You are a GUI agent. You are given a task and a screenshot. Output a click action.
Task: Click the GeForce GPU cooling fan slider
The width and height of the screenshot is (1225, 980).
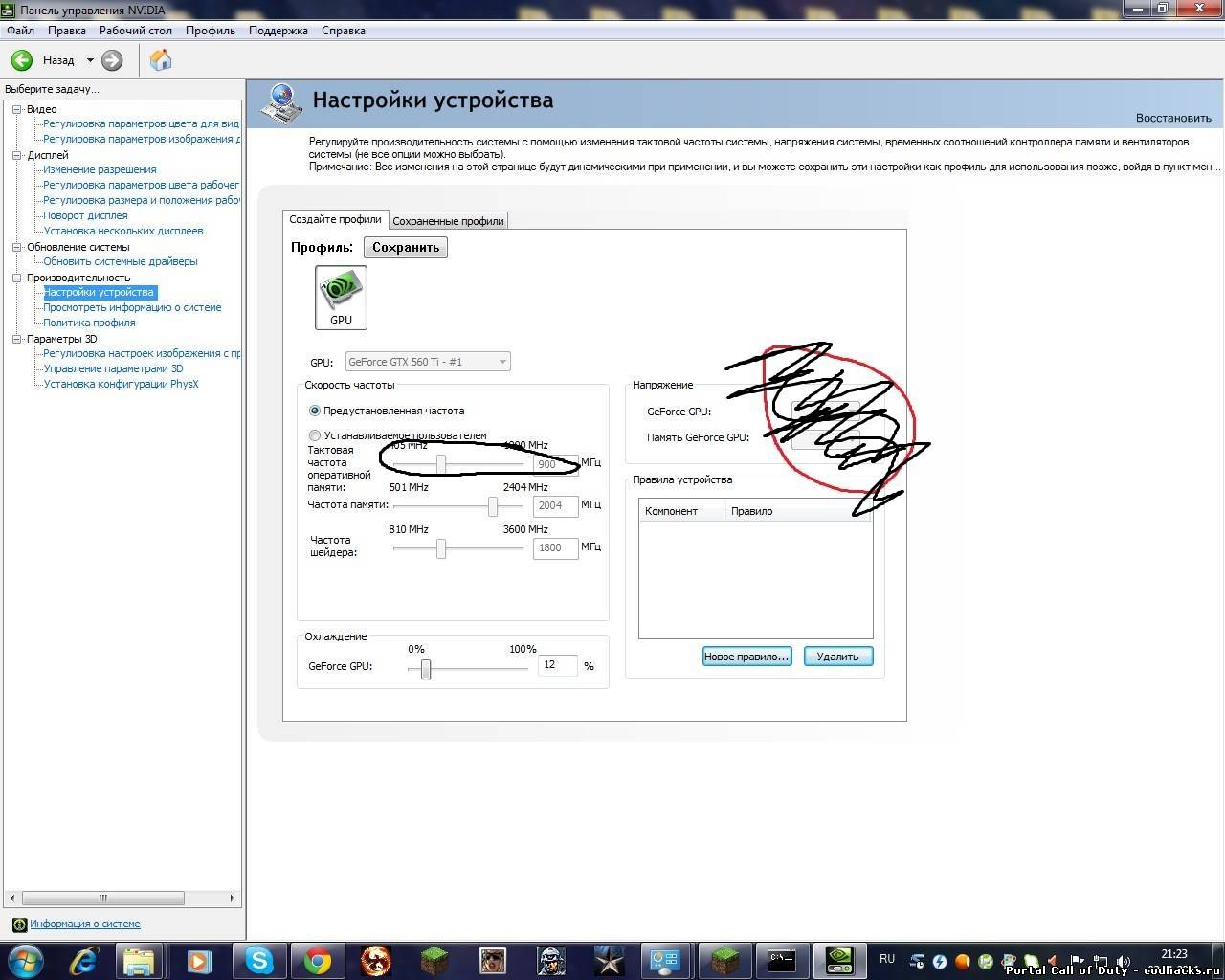pyautogui.click(x=426, y=669)
